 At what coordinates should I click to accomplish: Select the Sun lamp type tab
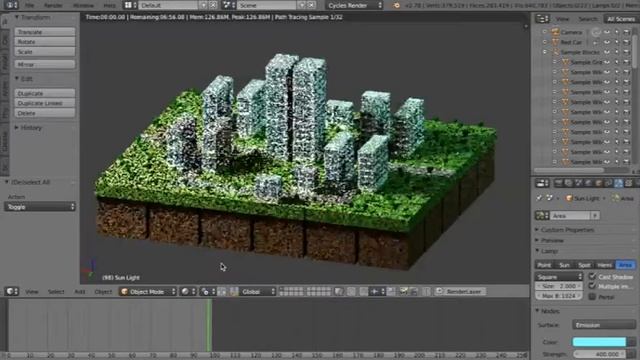tap(564, 265)
